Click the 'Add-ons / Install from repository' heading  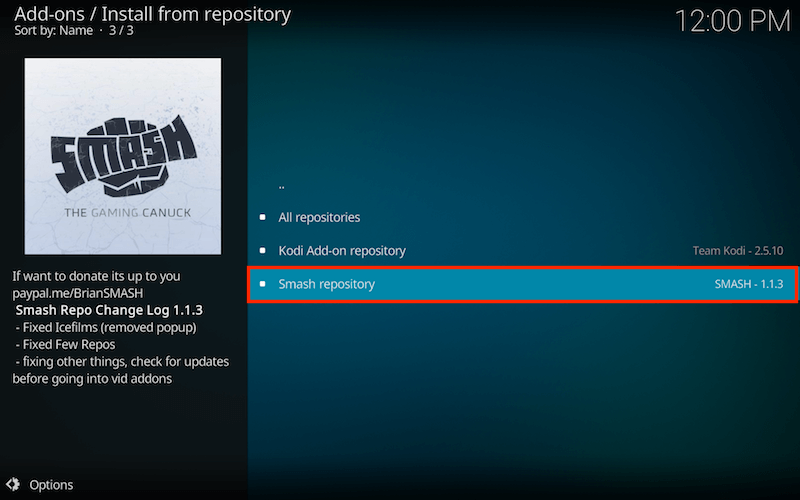(152, 14)
